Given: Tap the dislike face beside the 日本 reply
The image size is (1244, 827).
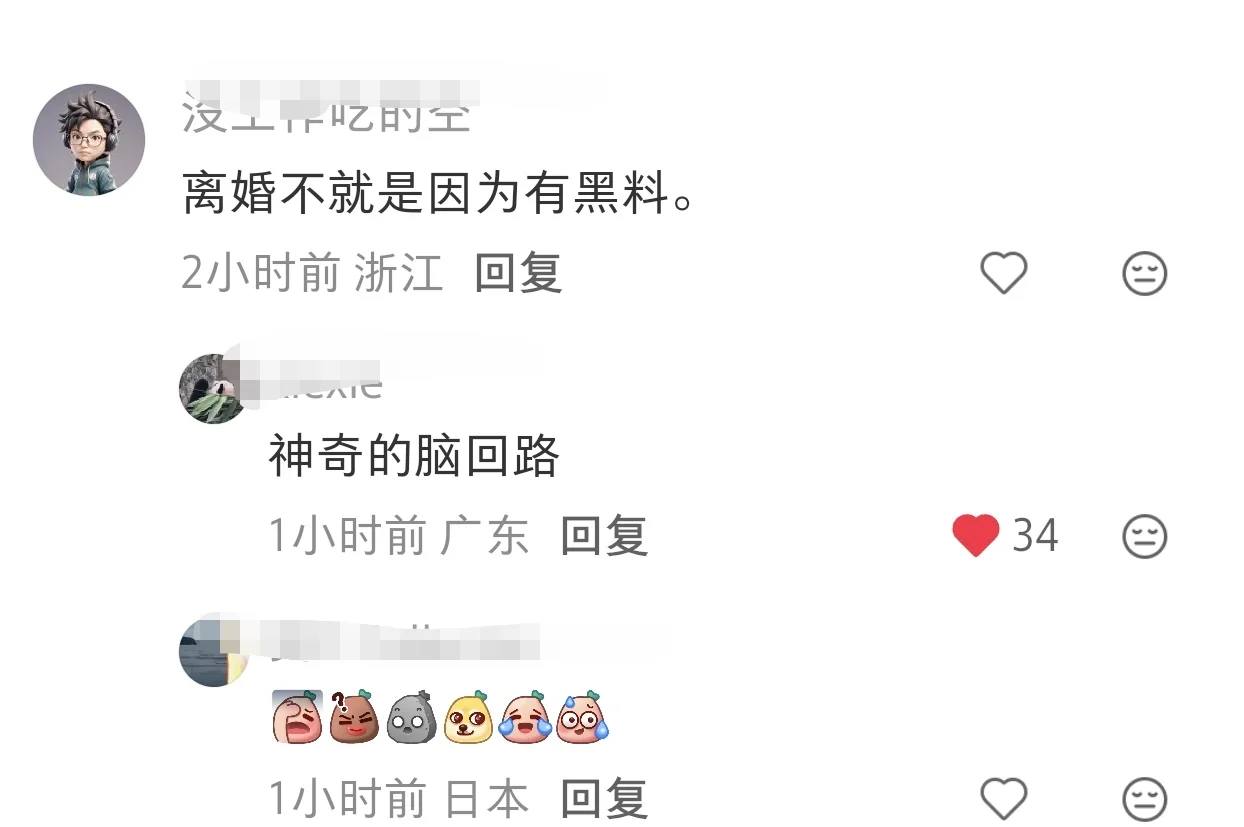Looking at the screenshot, I should (1145, 800).
